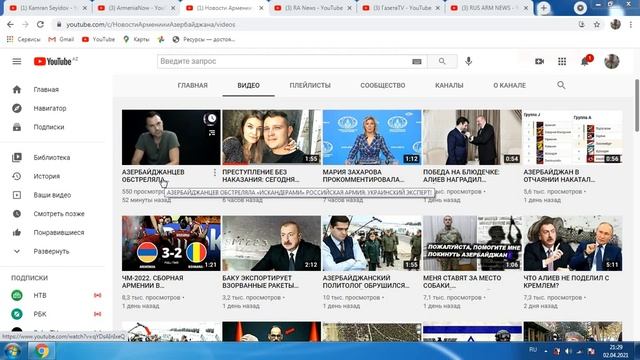
Task: Click the on-screen keyboard icon in search box
Action: coord(416,61)
